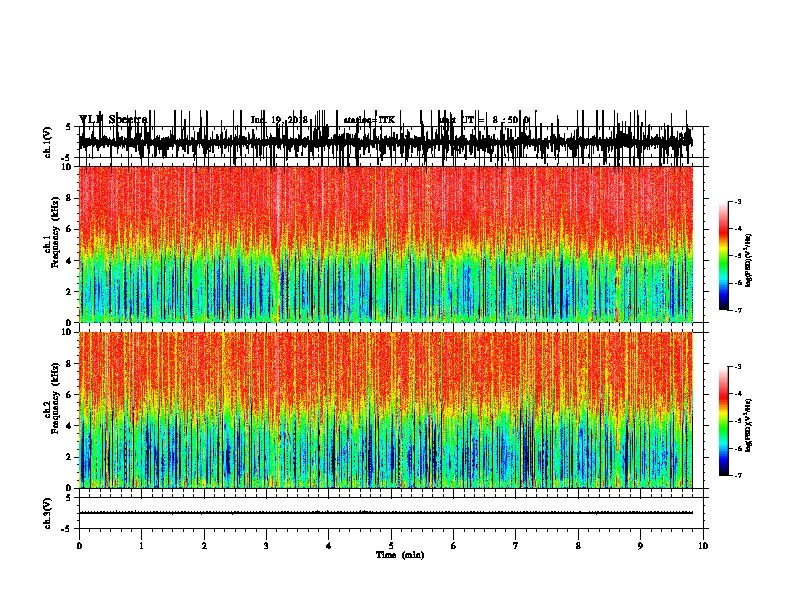The width and height of the screenshot is (792, 612).
Task: Click the "ch.1(V)" axis label
Action: coord(48,142)
